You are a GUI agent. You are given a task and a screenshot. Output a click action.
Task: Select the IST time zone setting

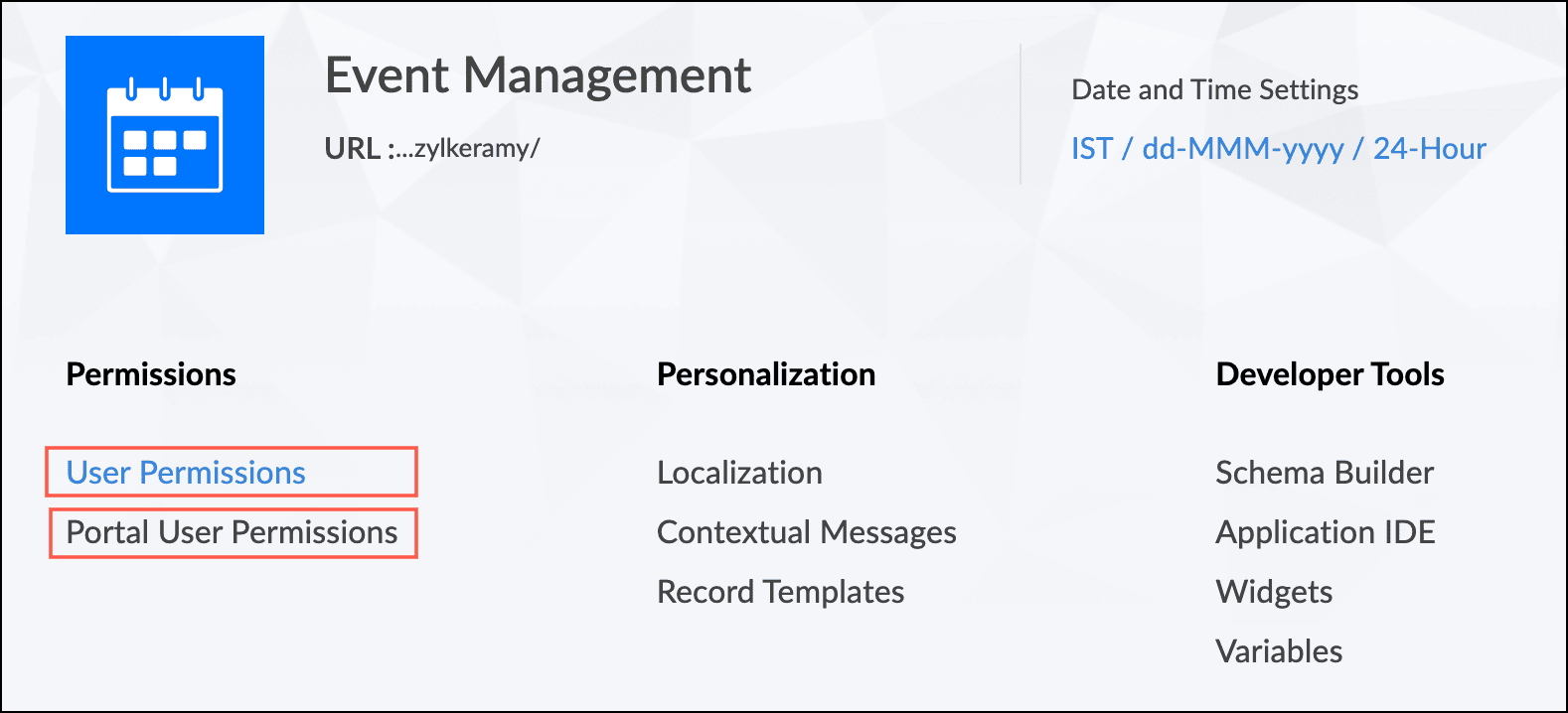coord(1091,149)
